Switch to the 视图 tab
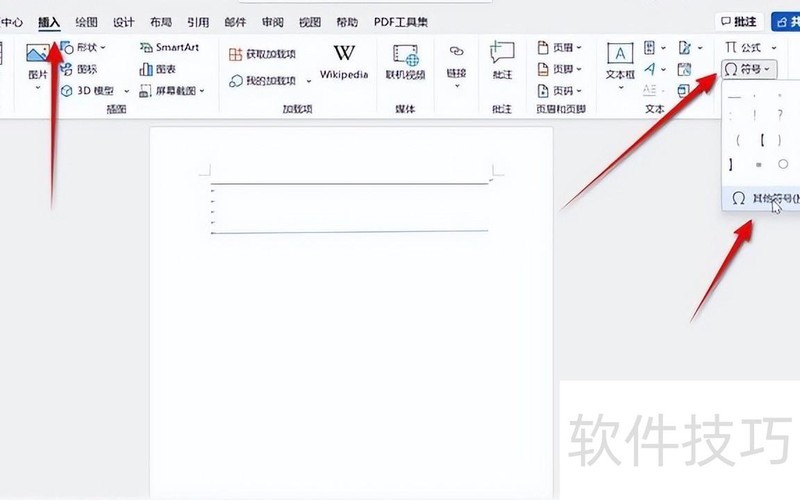 click(310, 22)
